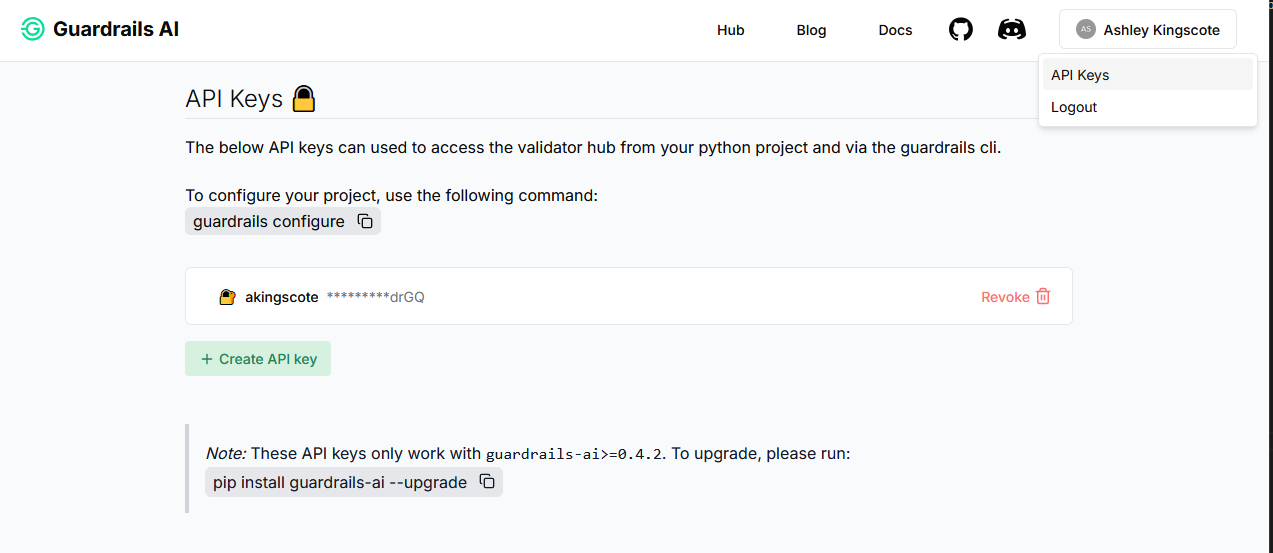1273x553 pixels.
Task: Click the pip install guardrails-ai command text
Action: coord(340,482)
